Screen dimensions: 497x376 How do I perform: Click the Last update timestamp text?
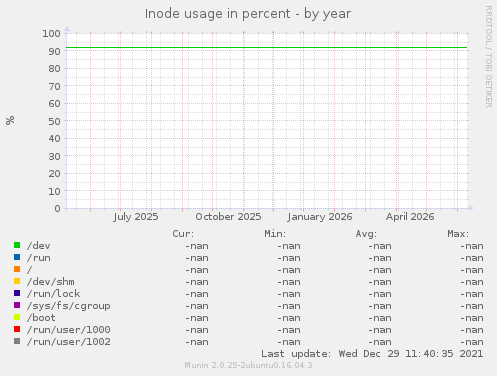(x=372, y=354)
